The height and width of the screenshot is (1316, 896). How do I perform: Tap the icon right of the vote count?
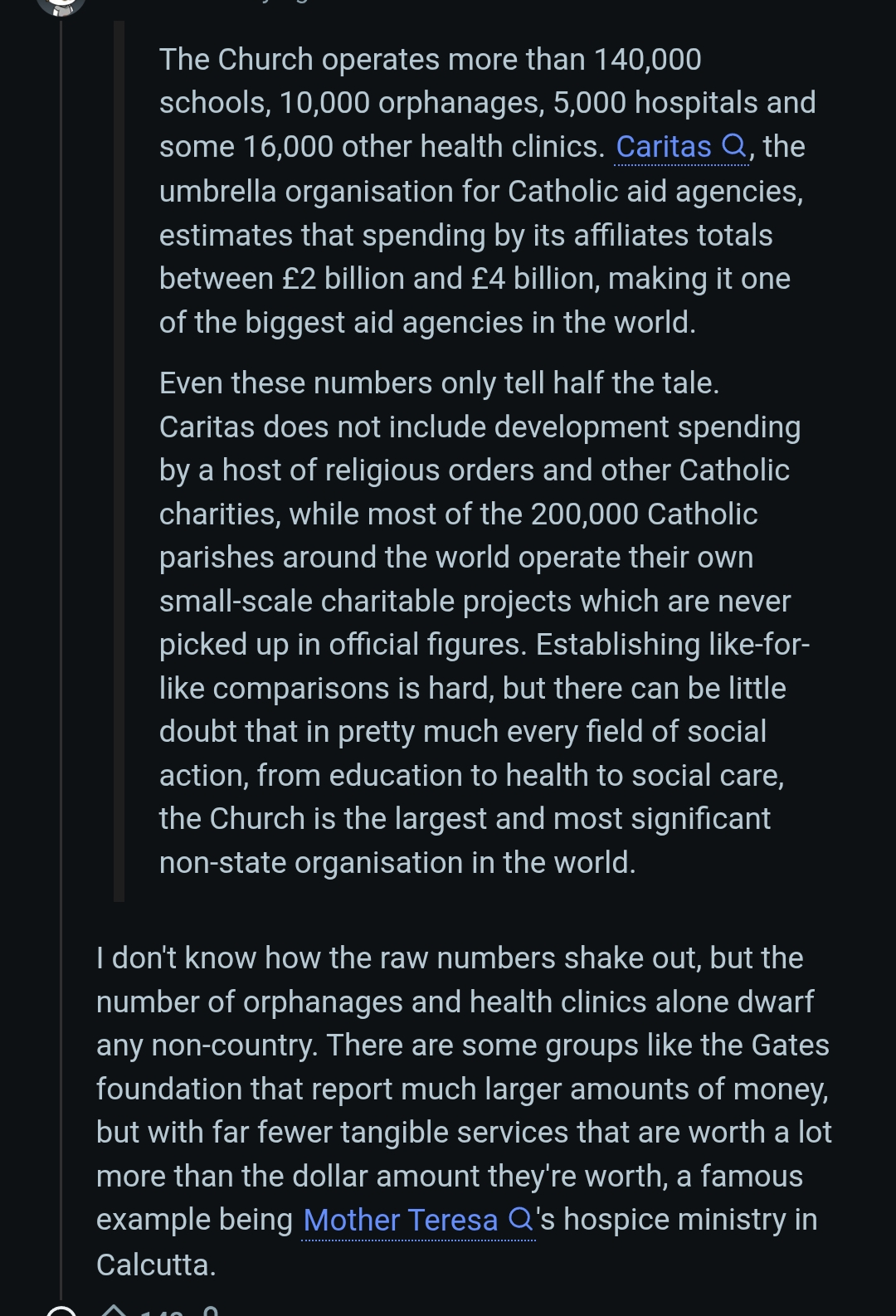(211, 1312)
